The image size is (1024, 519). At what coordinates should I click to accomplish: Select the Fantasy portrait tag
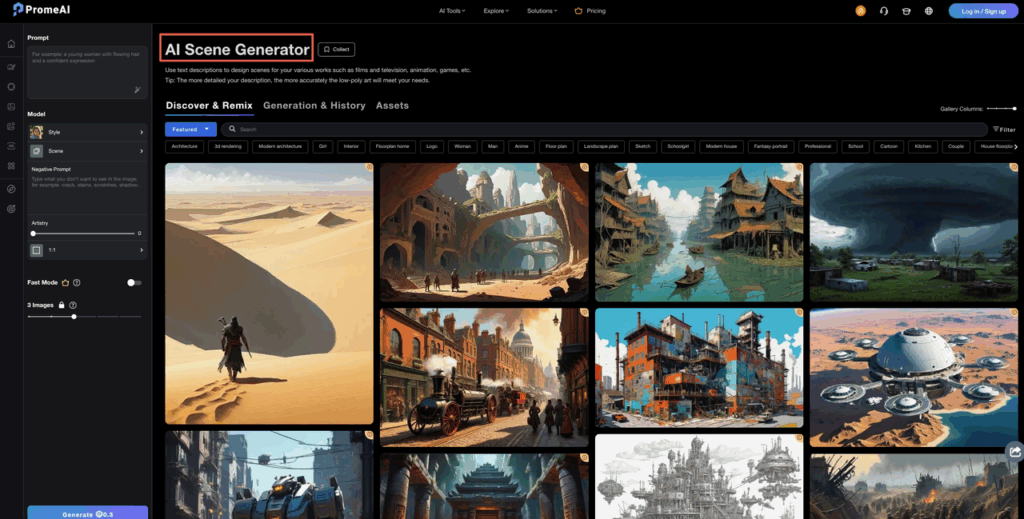[x=771, y=146]
